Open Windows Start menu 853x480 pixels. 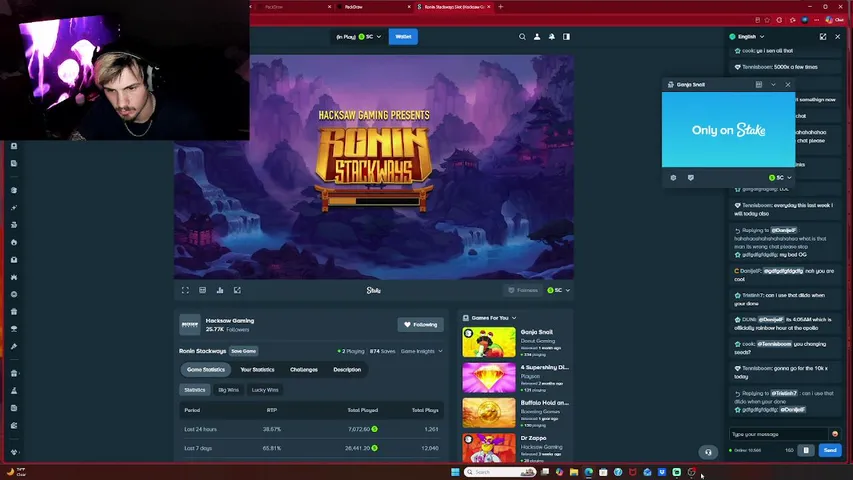point(455,472)
